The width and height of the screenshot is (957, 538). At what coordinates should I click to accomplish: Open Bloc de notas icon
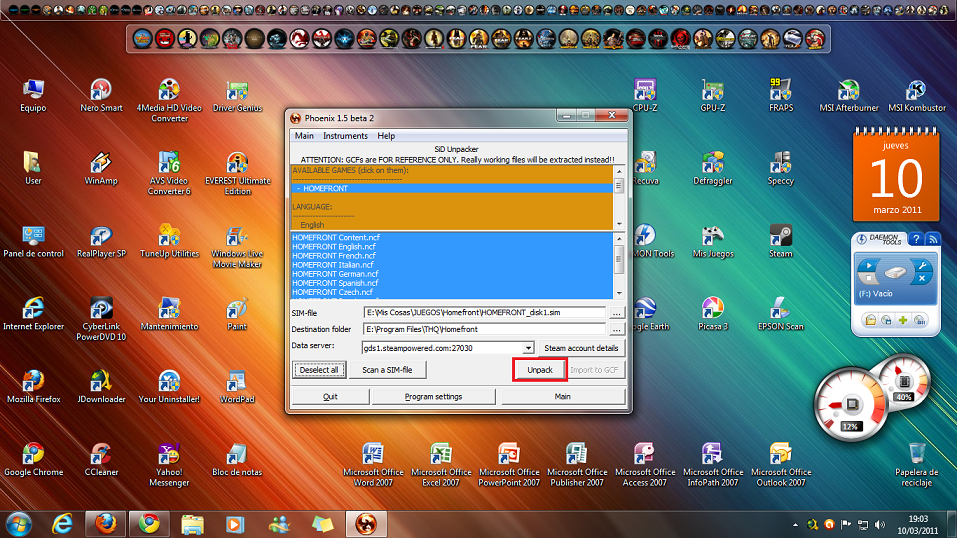237,459
